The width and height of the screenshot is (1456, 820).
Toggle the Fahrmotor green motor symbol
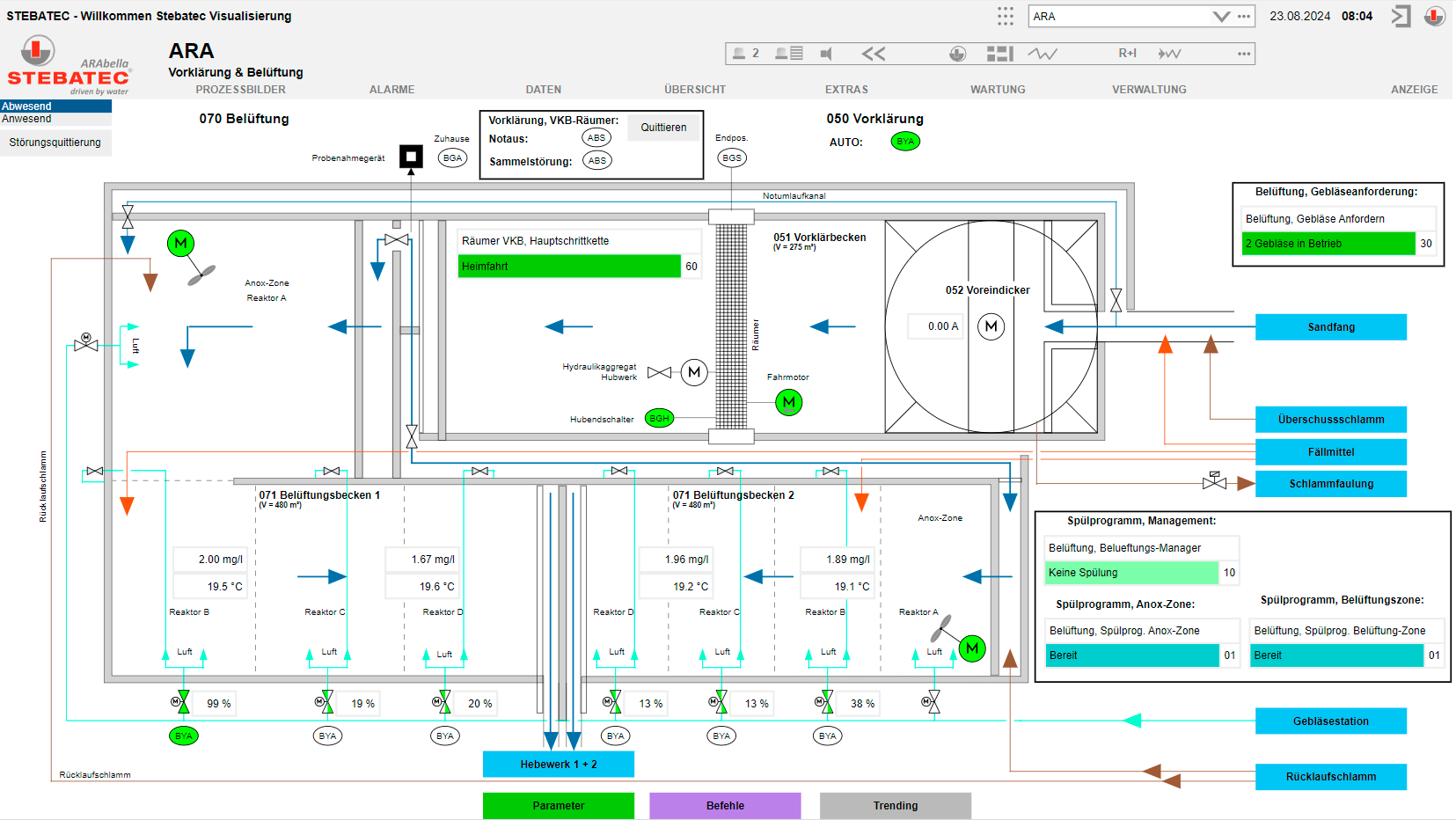pyautogui.click(x=788, y=403)
